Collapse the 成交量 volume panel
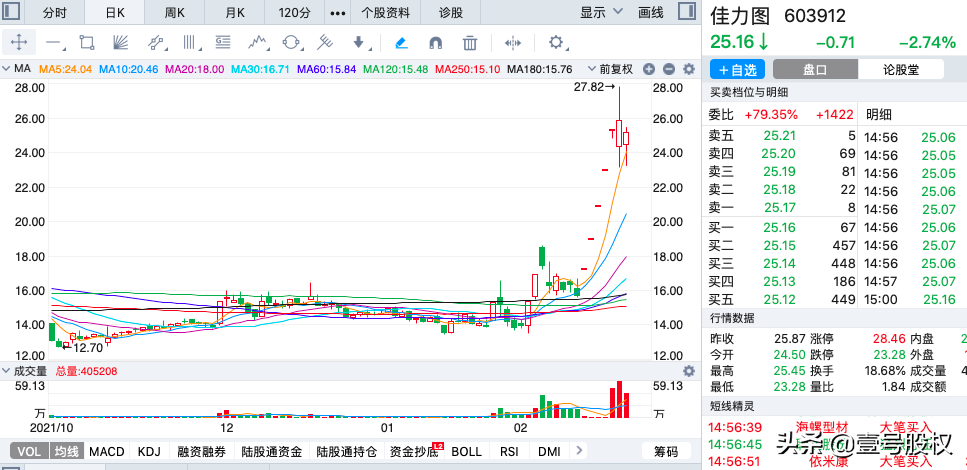The height and width of the screenshot is (470, 967). 7,371
